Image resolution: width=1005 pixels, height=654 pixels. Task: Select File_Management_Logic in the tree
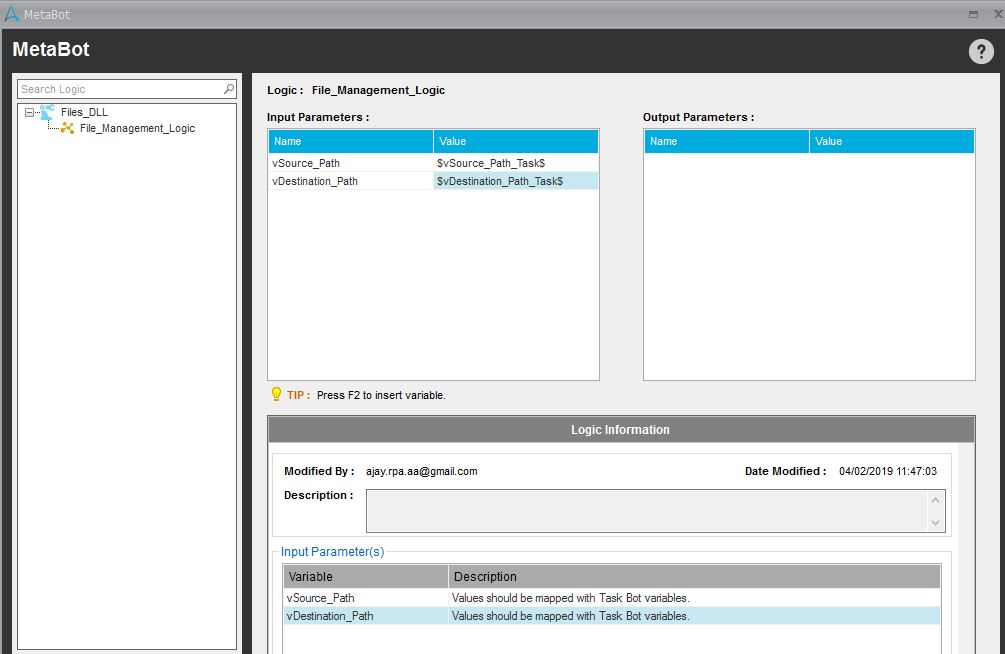tap(137, 128)
